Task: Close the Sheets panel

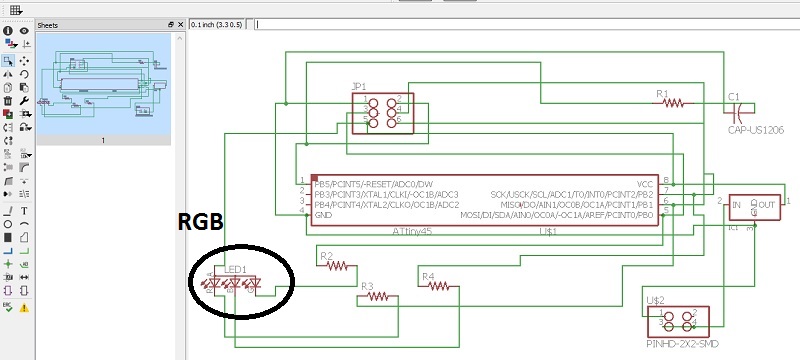Action: pyautogui.click(x=180, y=24)
